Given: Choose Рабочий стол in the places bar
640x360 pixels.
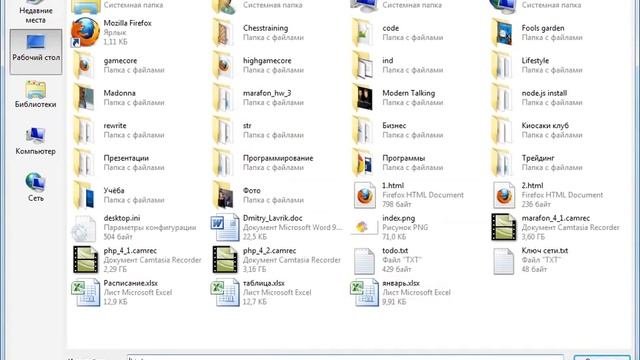Looking at the screenshot, I should click(x=36, y=51).
